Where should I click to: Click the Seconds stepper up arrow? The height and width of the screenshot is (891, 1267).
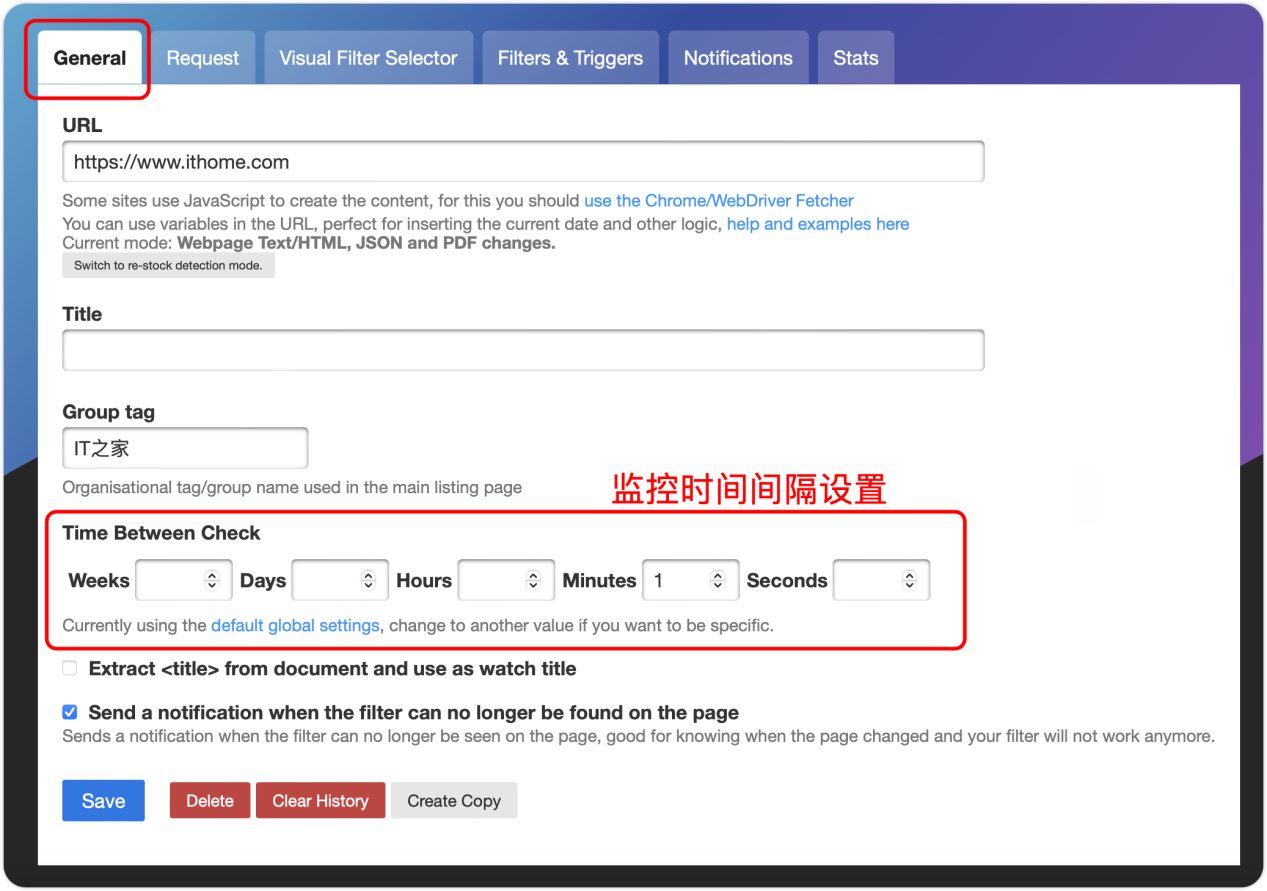[x=909, y=574]
